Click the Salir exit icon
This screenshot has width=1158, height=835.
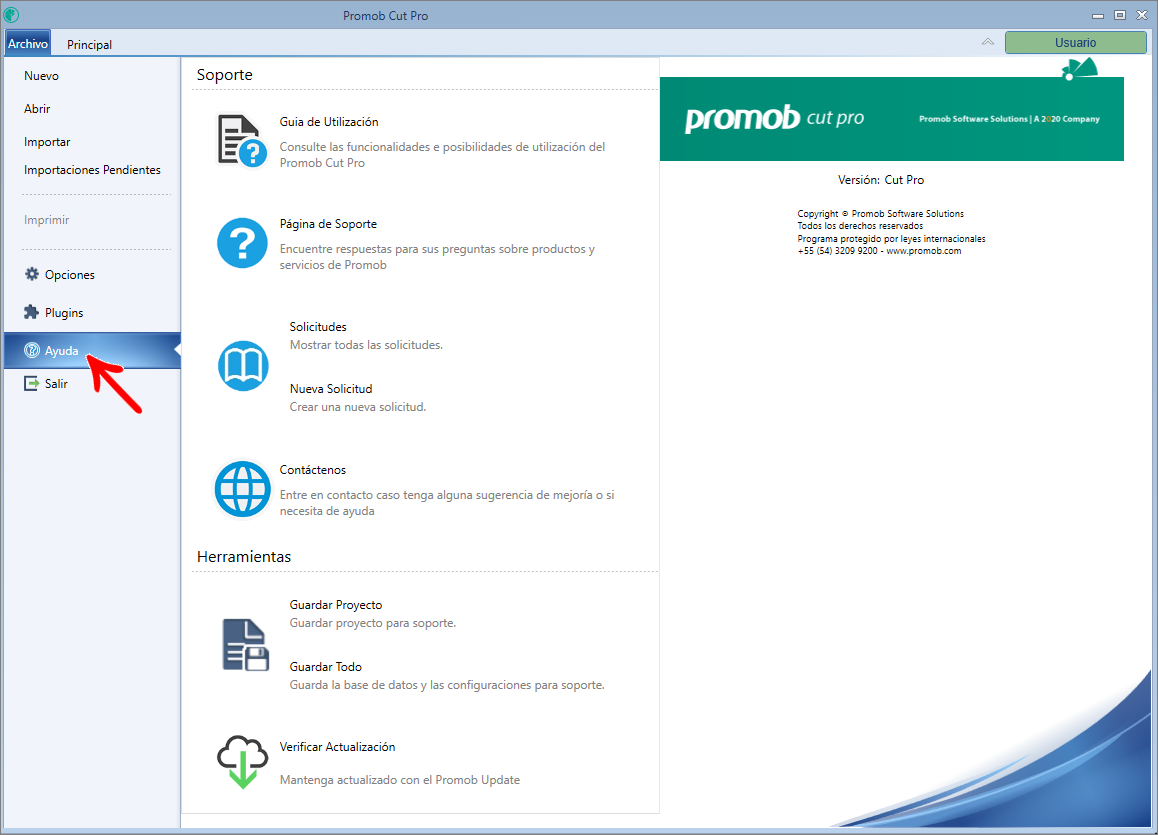click(32, 383)
